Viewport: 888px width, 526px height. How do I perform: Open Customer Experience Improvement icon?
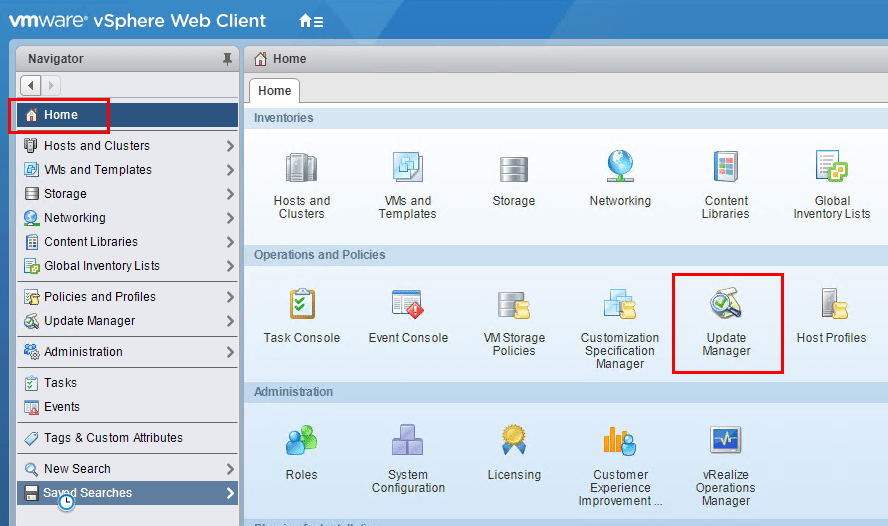[620, 441]
